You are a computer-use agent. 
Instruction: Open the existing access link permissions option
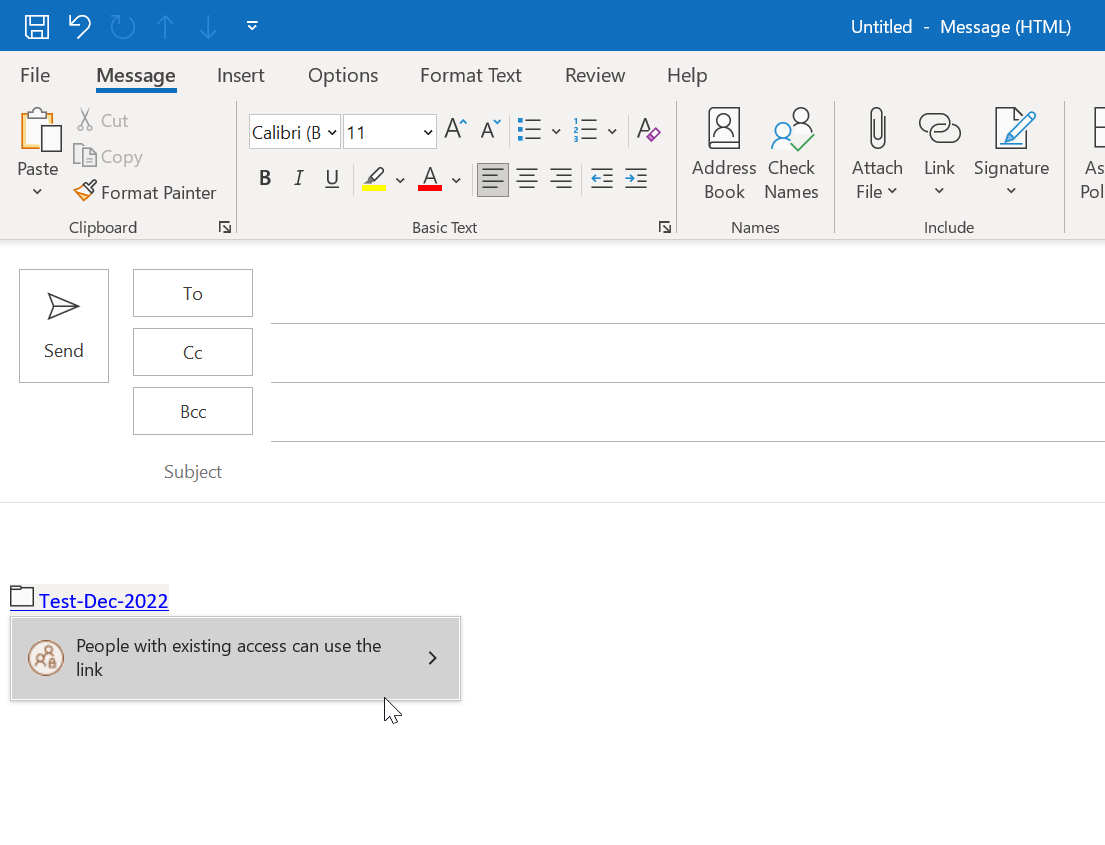click(x=235, y=658)
